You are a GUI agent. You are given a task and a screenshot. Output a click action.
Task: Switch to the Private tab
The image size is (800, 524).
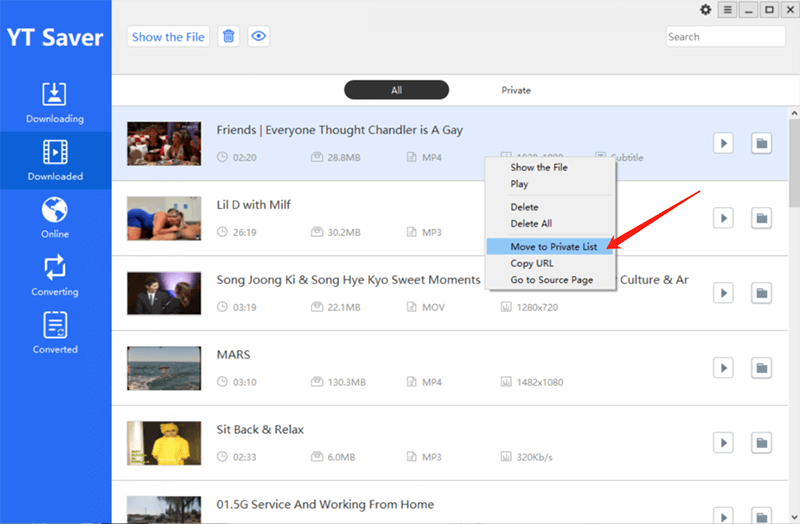point(516,90)
